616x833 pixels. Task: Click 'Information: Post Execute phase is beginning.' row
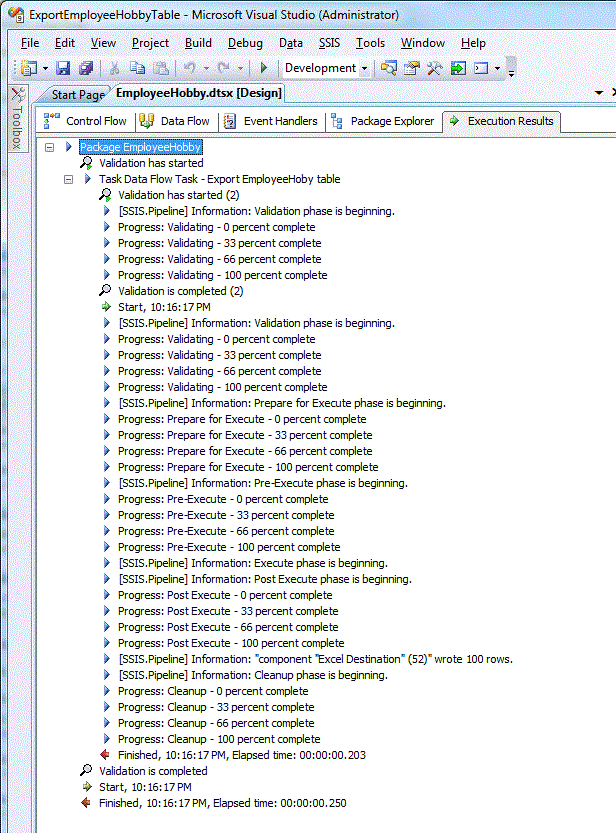(265, 579)
